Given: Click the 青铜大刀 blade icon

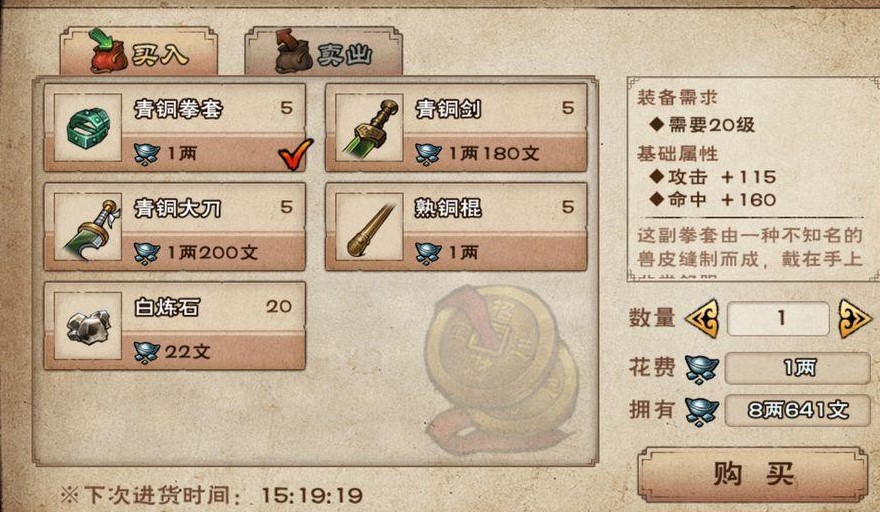Looking at the screenshot, I should (88, 227).
